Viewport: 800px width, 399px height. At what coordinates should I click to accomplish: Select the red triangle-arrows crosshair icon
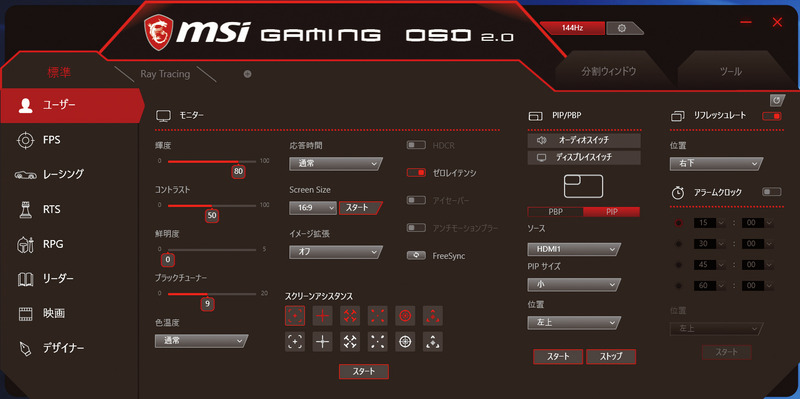click(x=433, y=316)
